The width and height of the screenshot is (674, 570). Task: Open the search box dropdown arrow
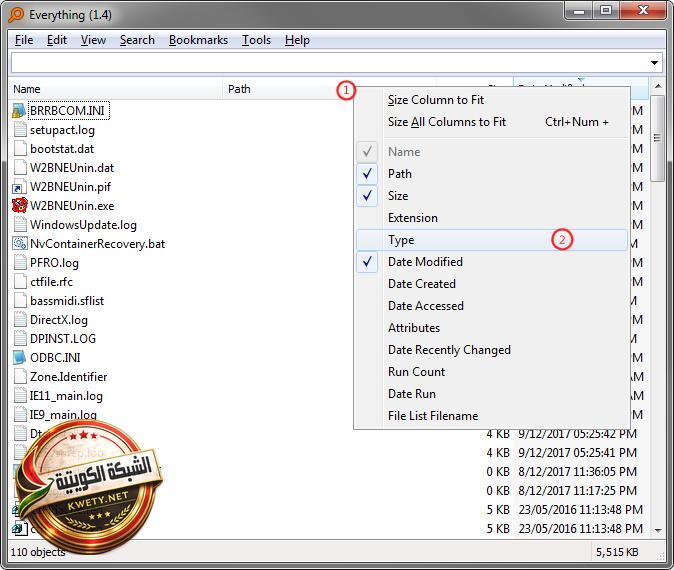click(x=655, y=63)
